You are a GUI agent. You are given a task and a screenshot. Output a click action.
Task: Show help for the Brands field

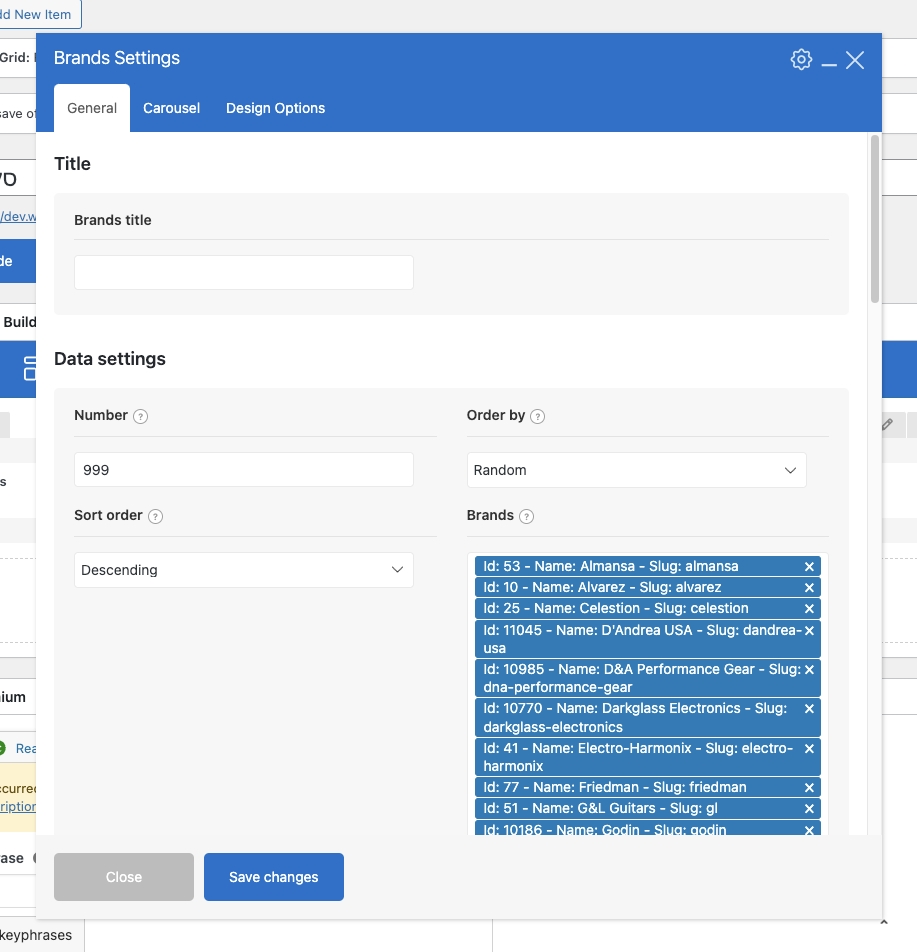click(527, 517)
